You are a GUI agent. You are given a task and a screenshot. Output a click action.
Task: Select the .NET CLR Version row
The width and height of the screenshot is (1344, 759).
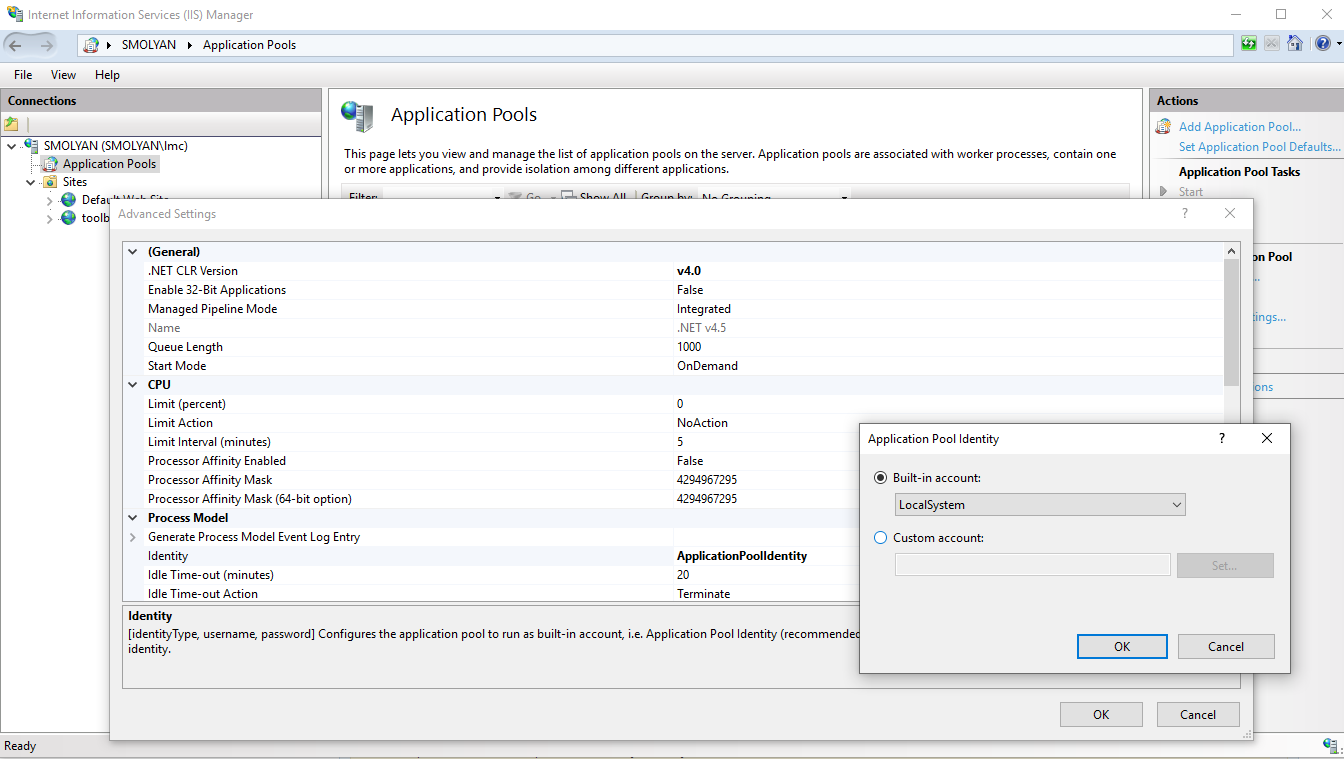click(673, 271)
